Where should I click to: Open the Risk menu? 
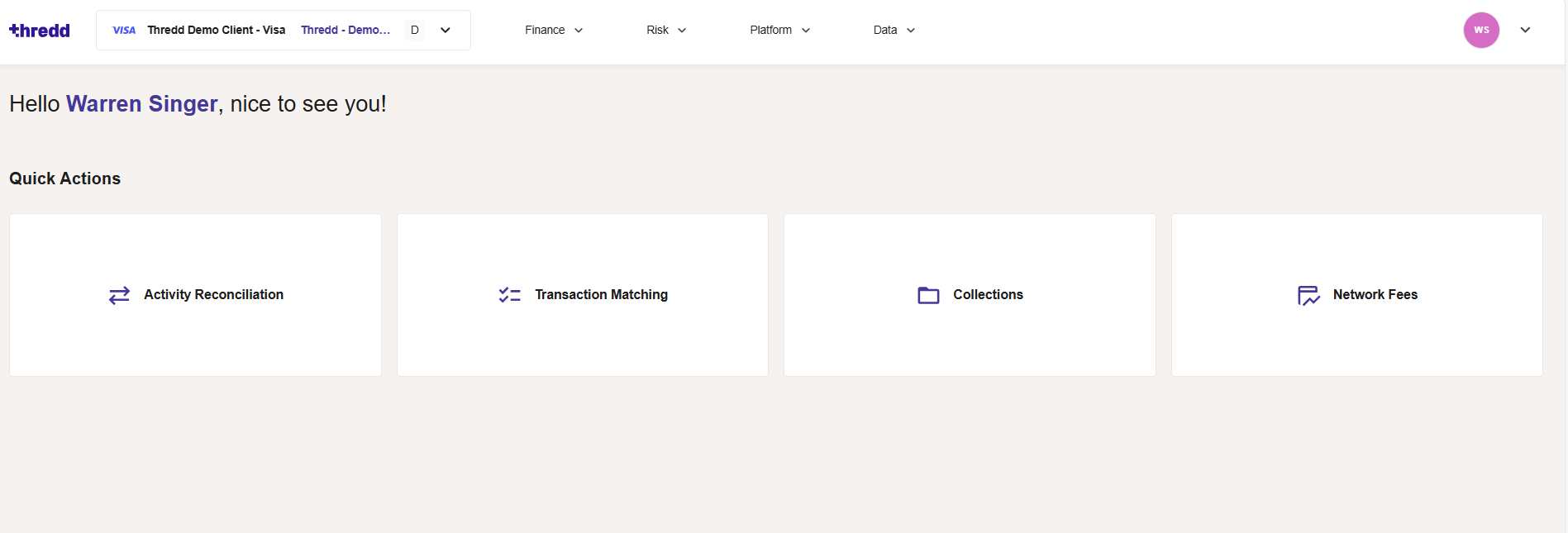(x=666, y=30)
